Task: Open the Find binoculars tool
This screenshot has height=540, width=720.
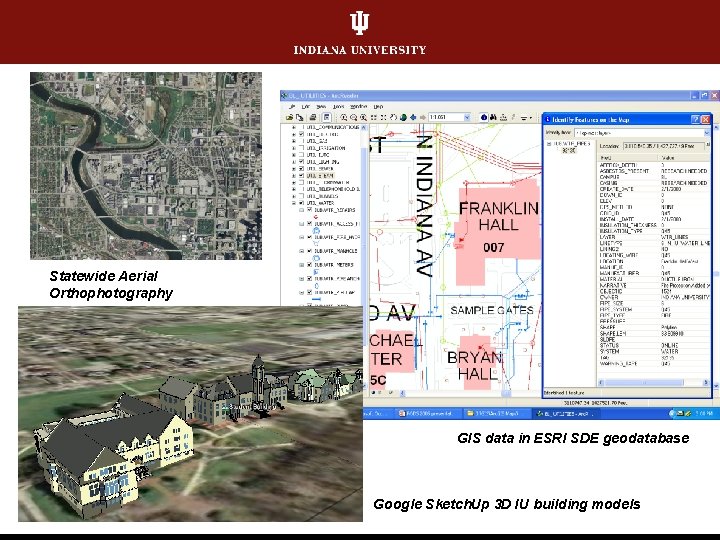Action: (x=493, y=118)
